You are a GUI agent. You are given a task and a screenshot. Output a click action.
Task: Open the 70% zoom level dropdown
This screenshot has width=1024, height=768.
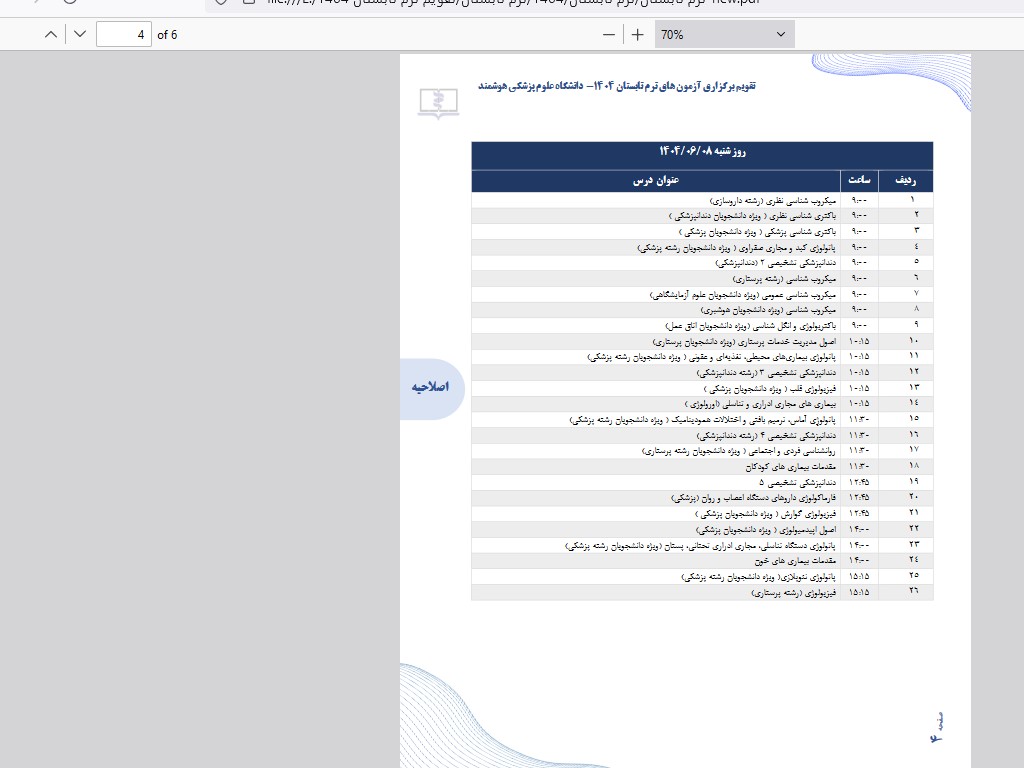pyautogui.click(x=725, y=35)
